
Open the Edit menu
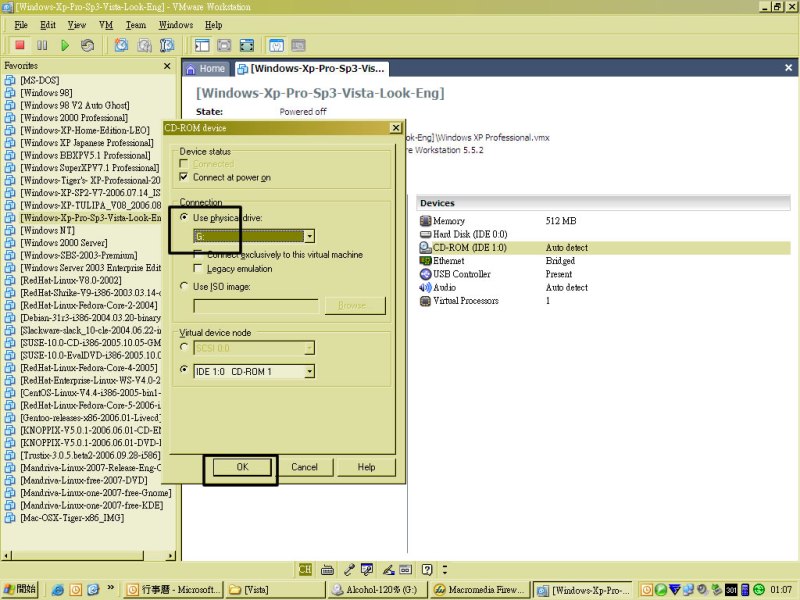(x=48, y=25)
